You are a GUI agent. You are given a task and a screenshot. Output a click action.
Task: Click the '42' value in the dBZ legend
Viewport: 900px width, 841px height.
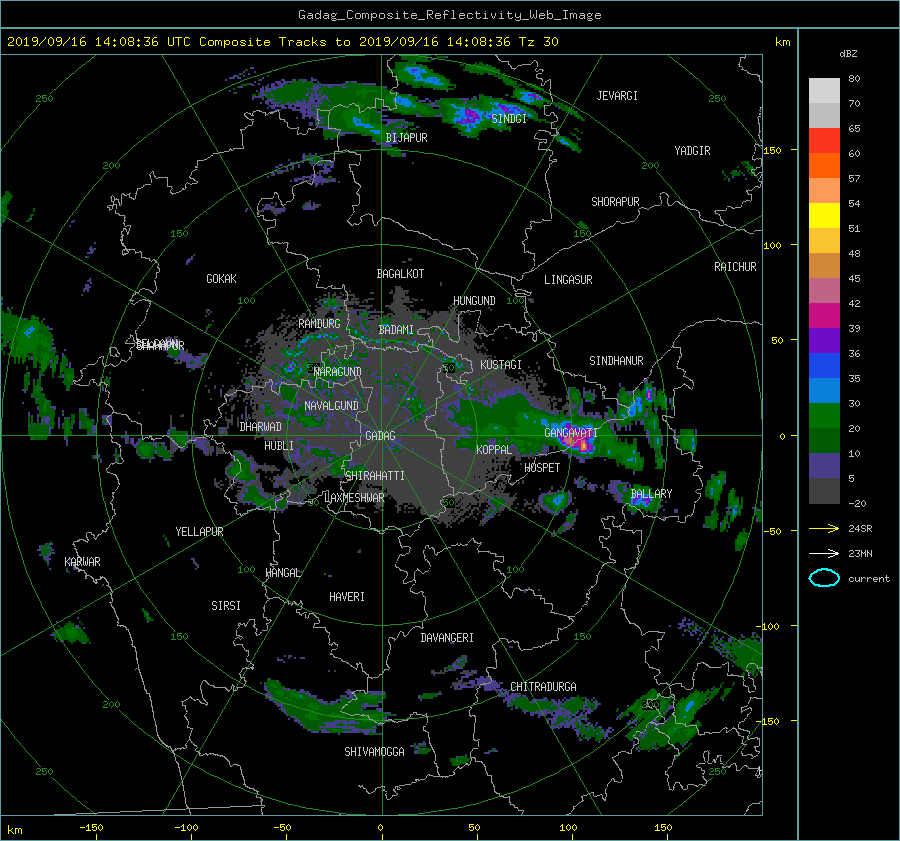[854, 304]
